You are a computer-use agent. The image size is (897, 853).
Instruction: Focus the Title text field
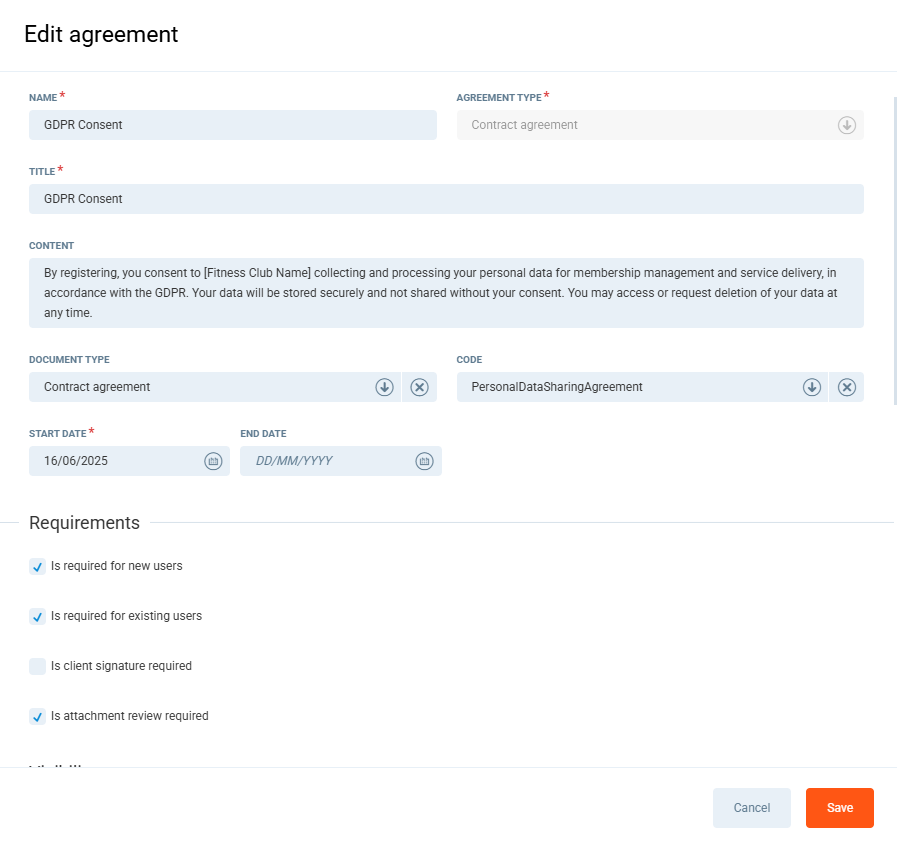[x=446, y=199]
